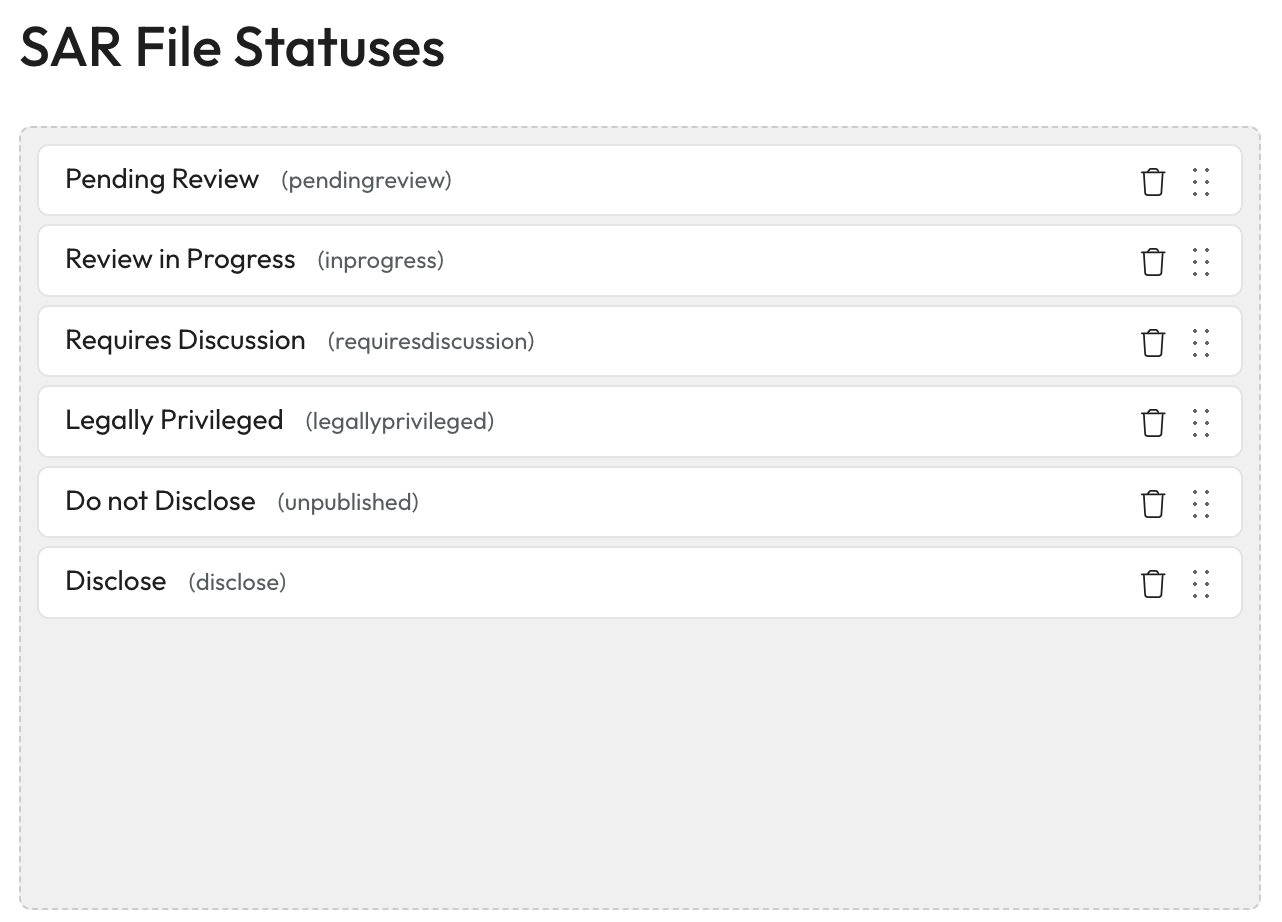Click Legally Privileged drag handle dots

1201,423
